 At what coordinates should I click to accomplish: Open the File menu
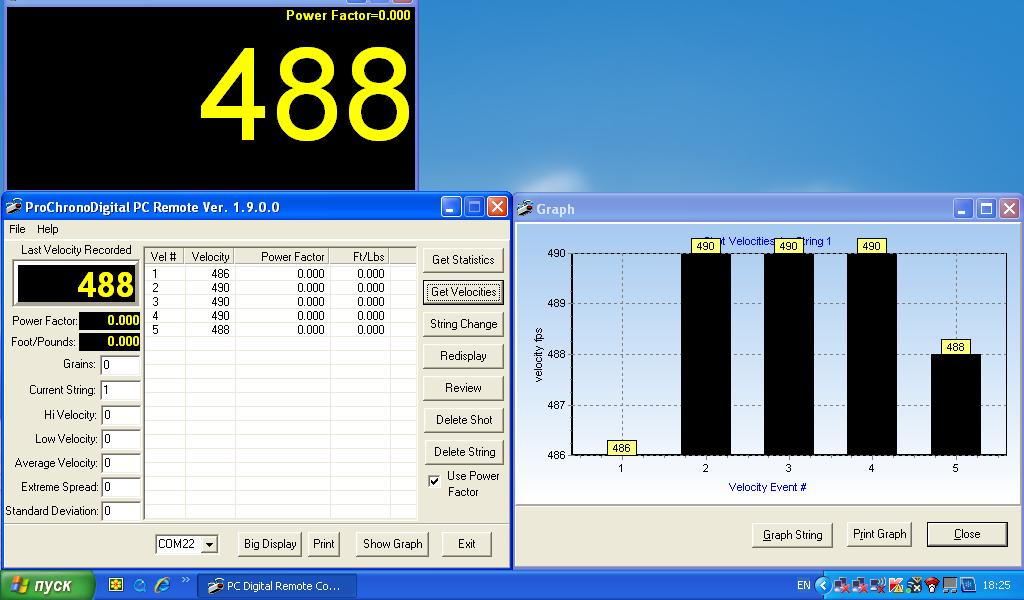click(17, 229)
